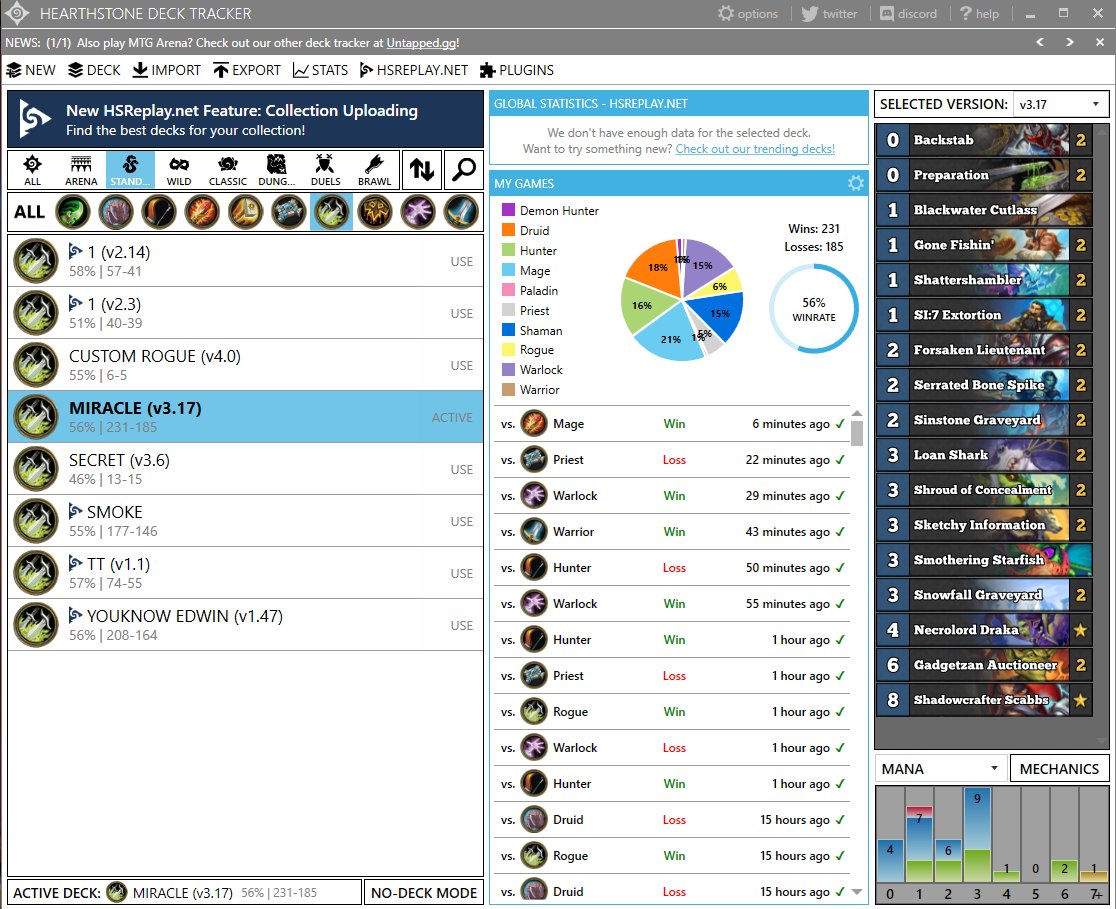Open the IMPORT menu
The width and height of the screenshot is (1116, 909).
coord(167,70)
